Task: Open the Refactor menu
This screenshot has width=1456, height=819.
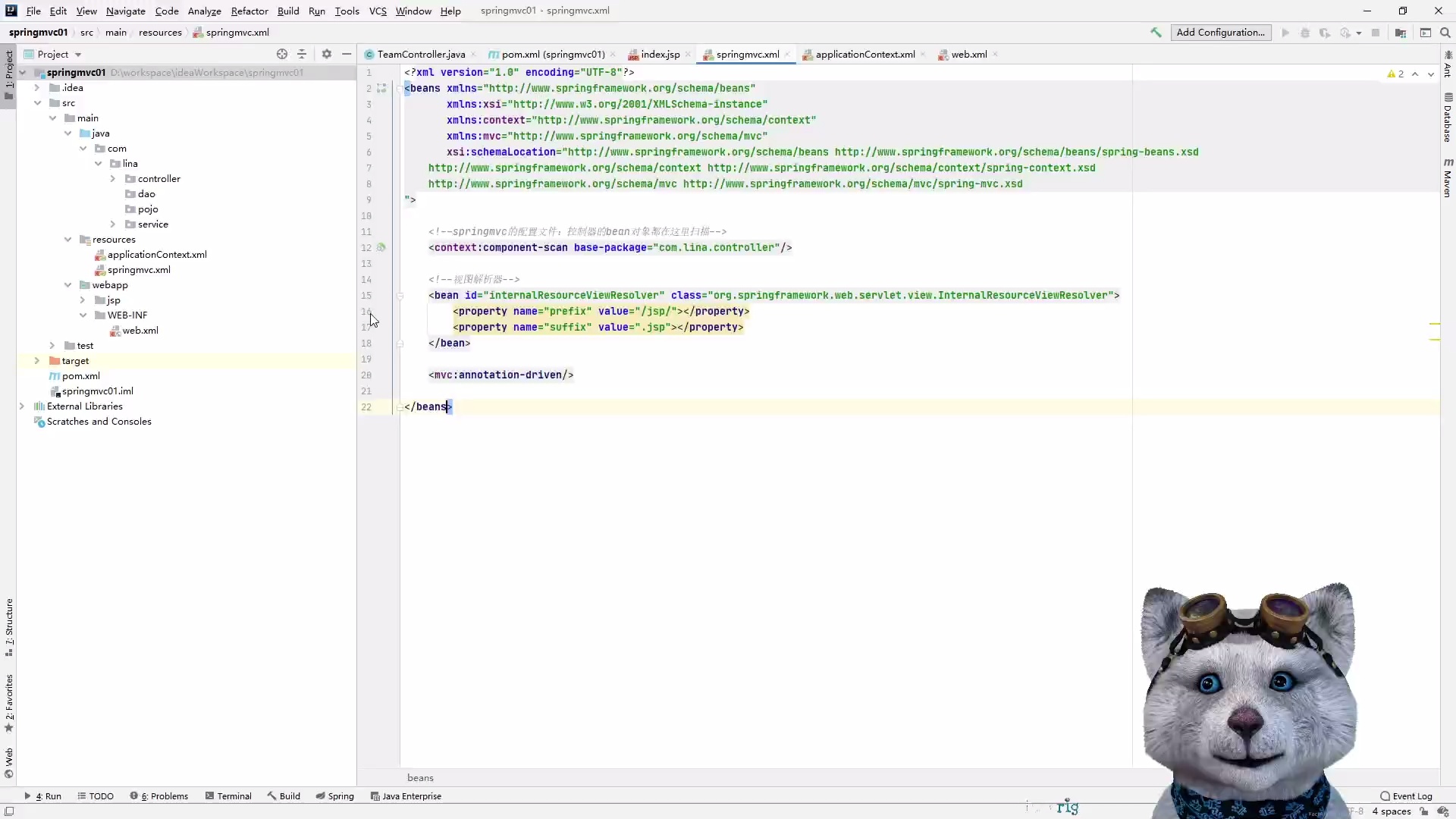Action: pos(249,11)
